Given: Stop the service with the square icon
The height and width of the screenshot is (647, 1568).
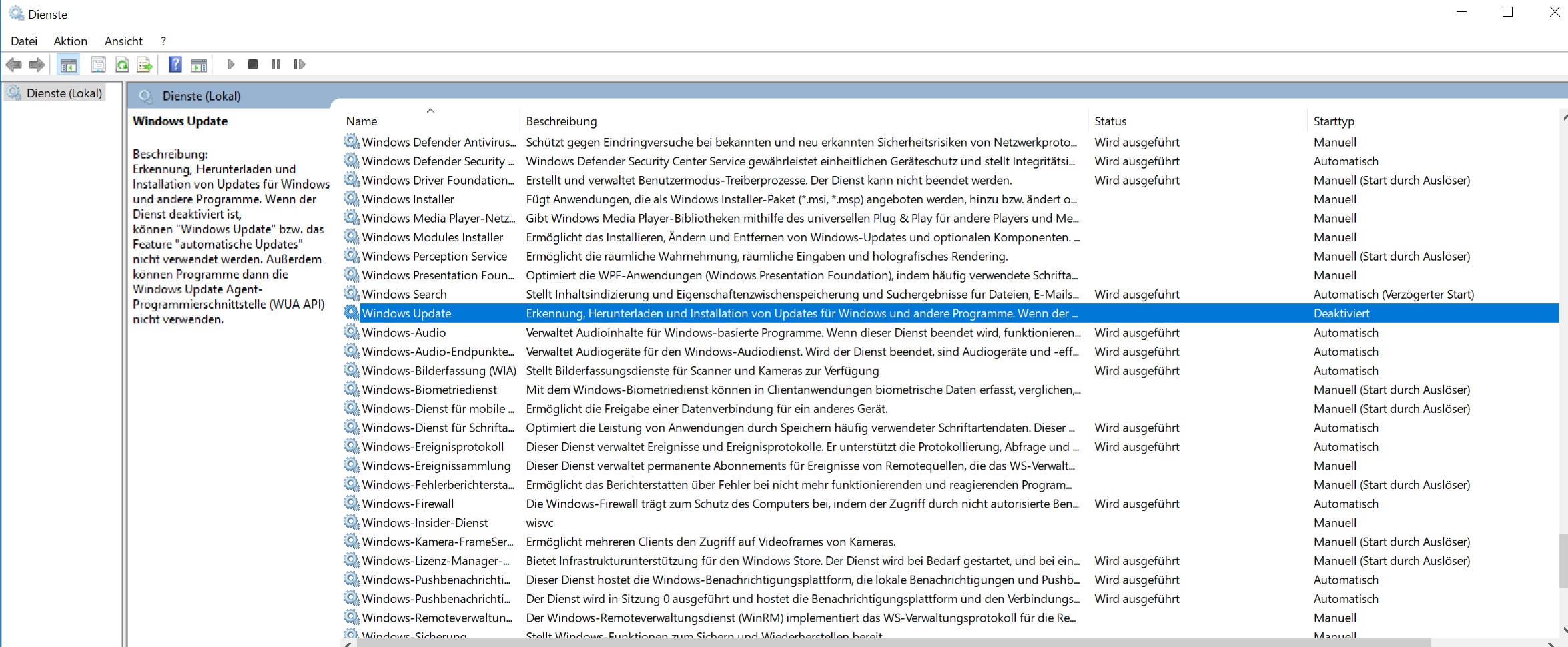Looking at the screenshot, I should coord(253,65).
